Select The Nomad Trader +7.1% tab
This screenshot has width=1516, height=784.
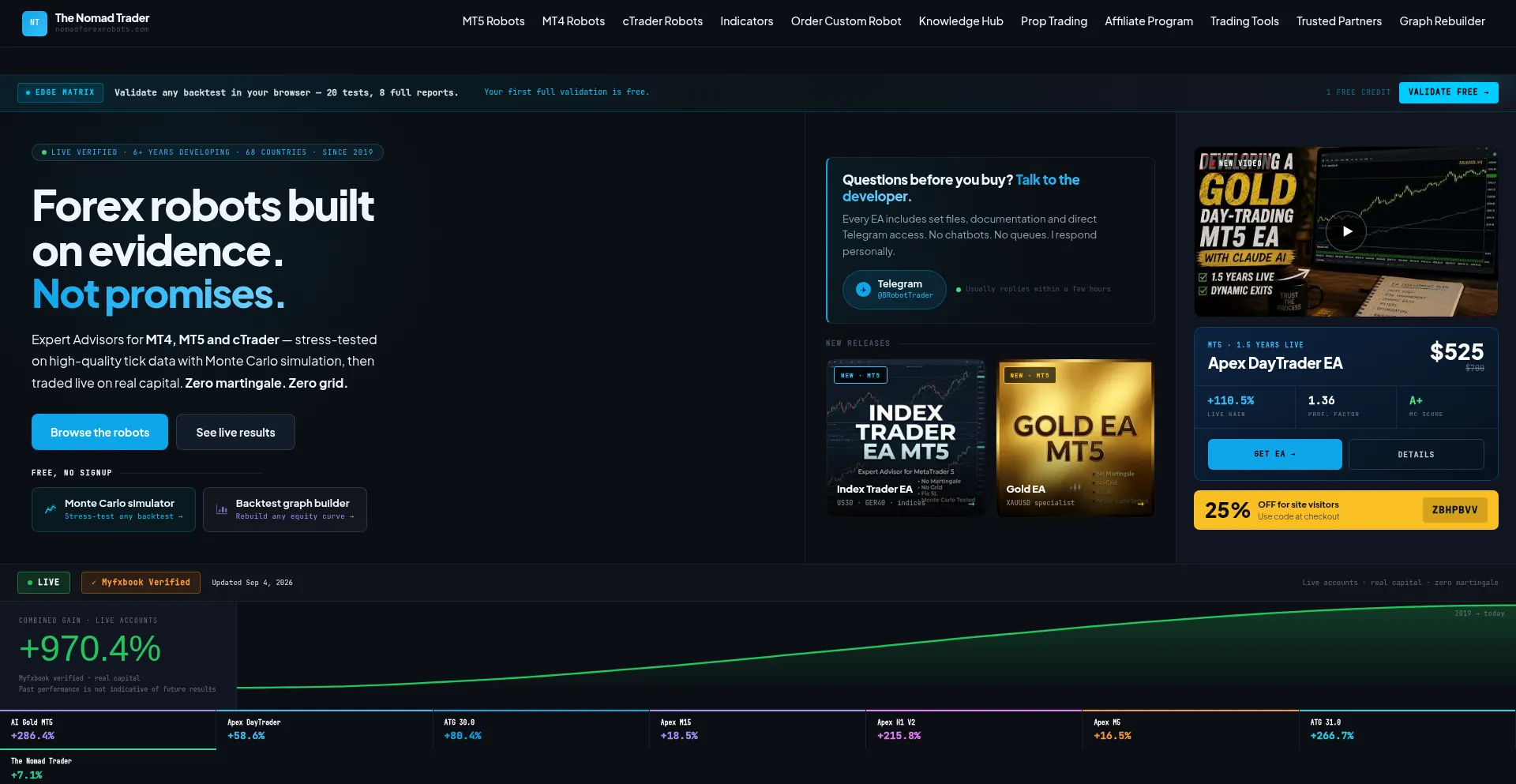click(108, 767)
